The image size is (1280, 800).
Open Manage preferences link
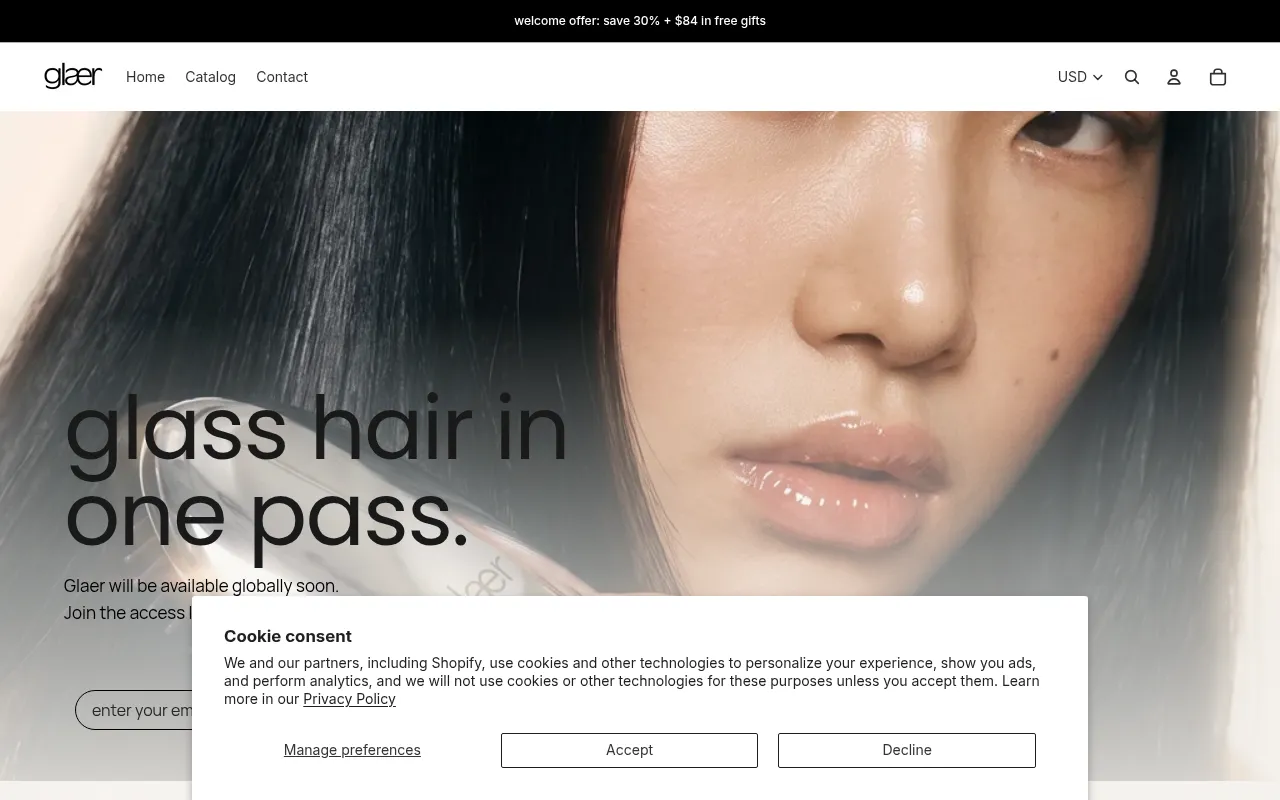(x=352, y=750)
